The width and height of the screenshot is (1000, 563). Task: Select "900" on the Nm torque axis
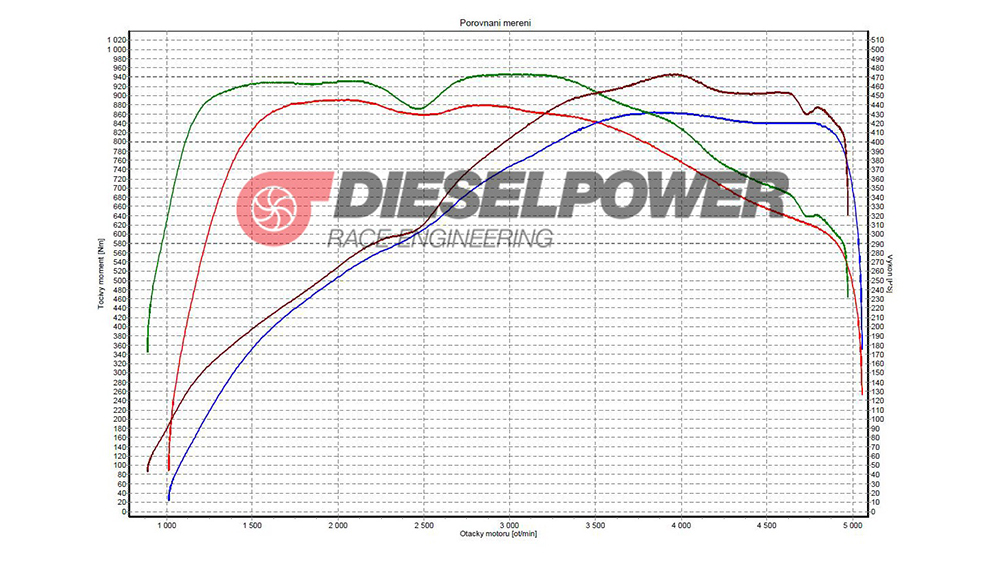point(120,96)
